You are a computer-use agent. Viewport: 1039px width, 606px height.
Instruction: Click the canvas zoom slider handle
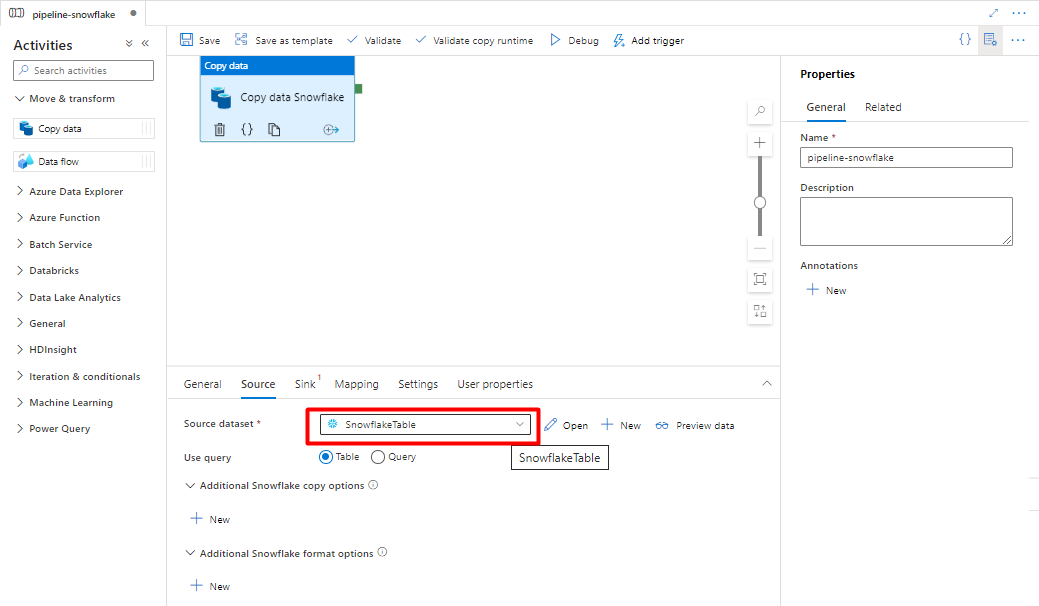pos(760,203)
